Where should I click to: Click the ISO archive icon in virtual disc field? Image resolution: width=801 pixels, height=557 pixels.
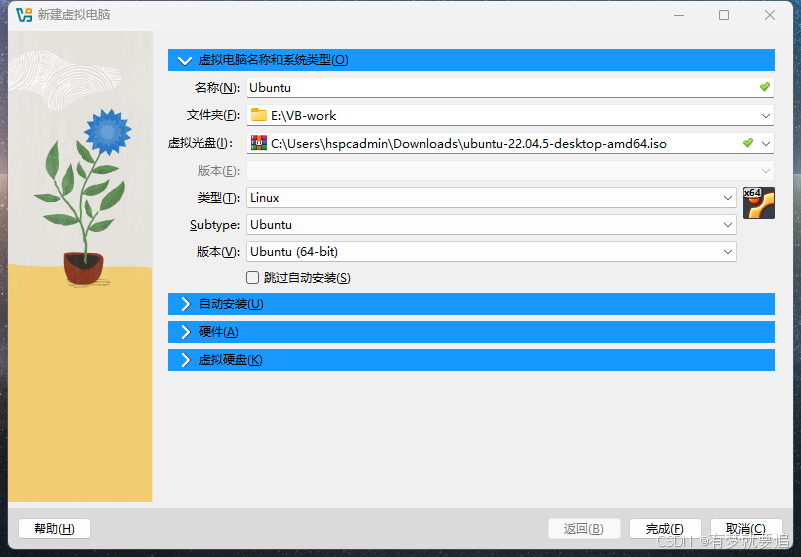click(258, 143)
